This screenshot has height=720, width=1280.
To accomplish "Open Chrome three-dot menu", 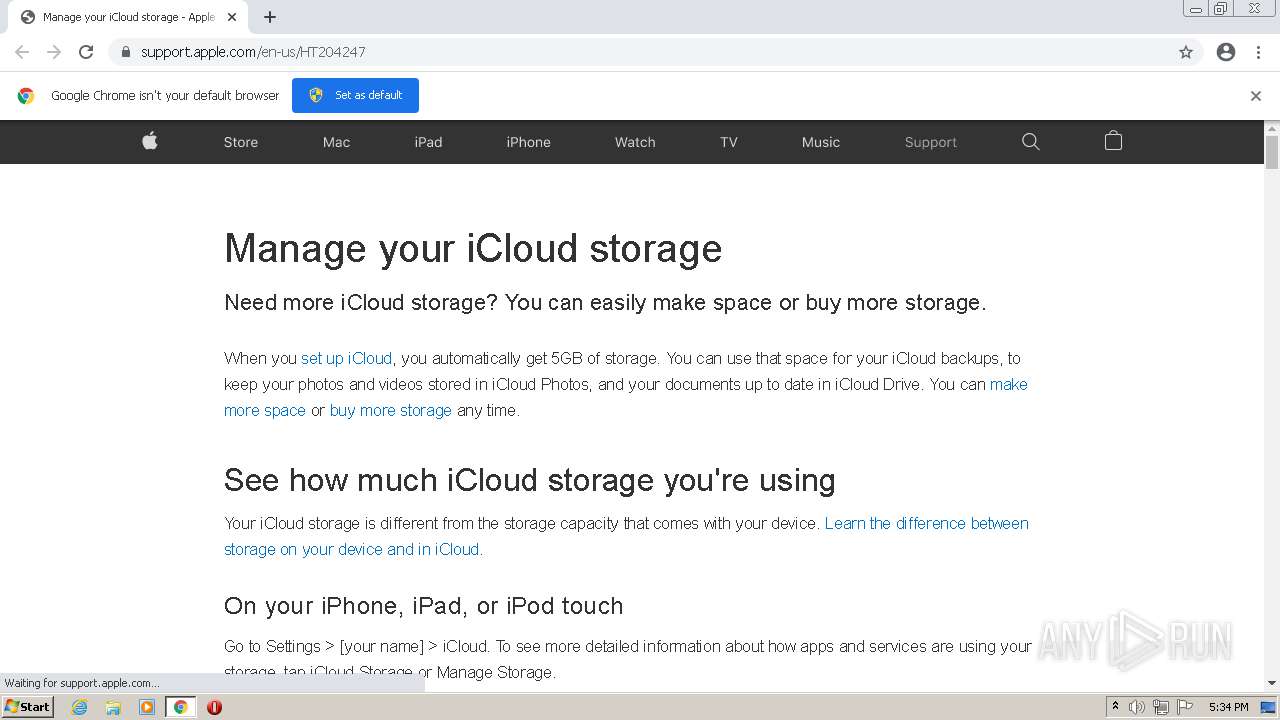I will (x=1258, y=52).
